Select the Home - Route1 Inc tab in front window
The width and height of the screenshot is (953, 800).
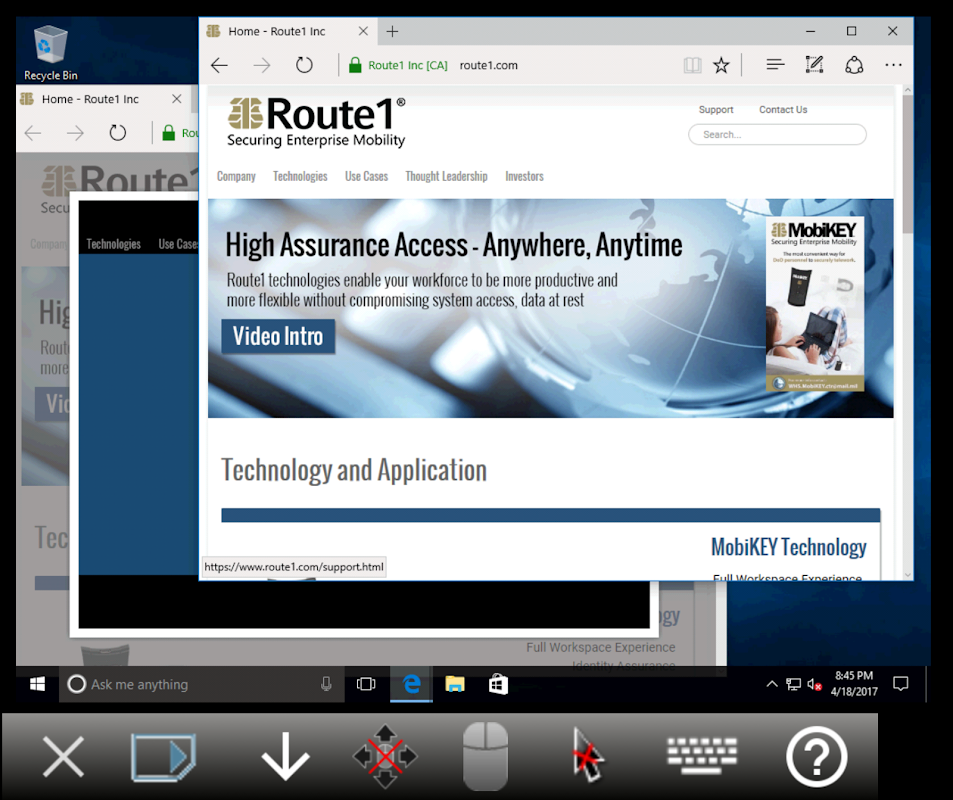coord(287,31)
